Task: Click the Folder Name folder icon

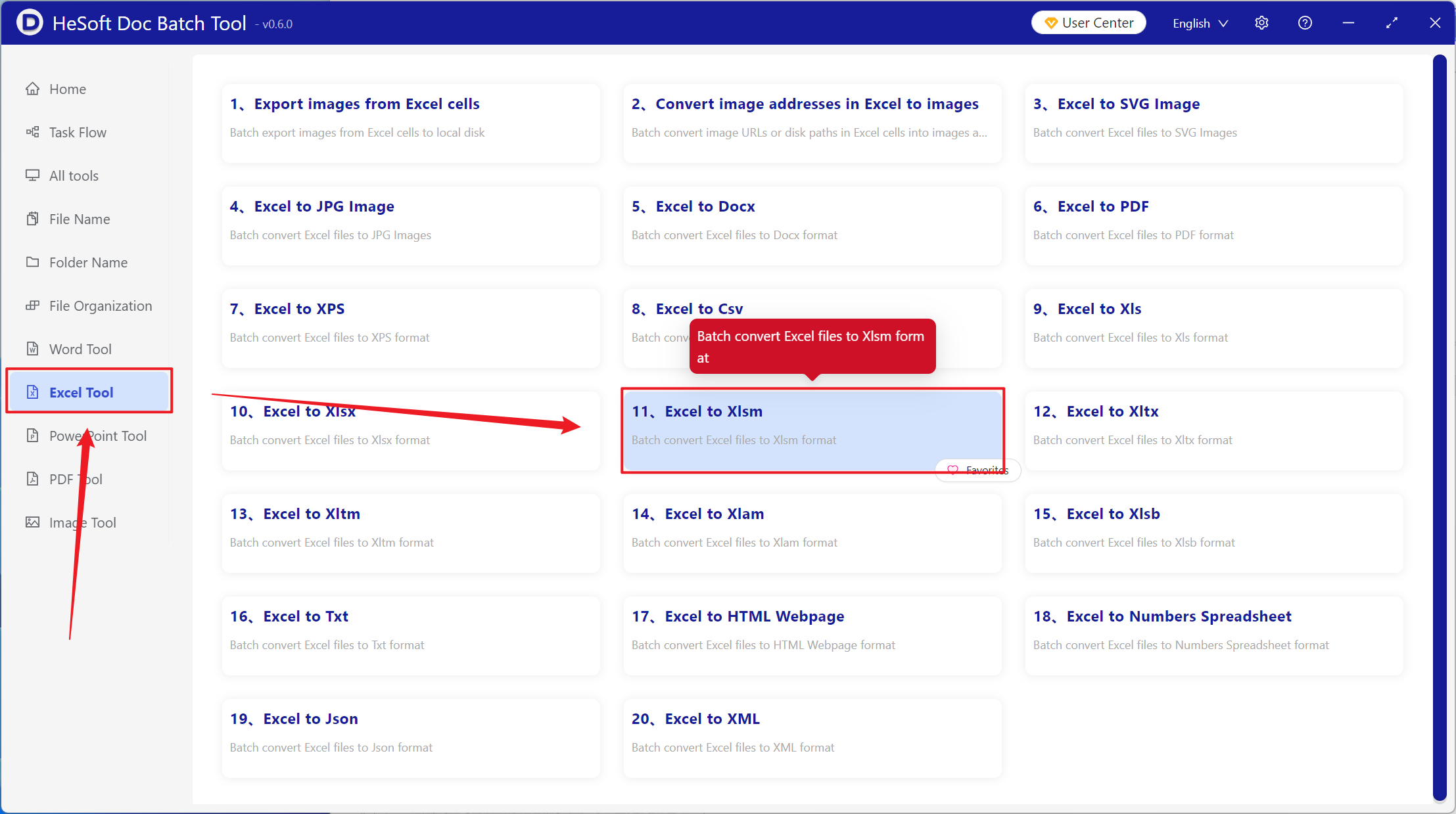Action: (32, 262)
